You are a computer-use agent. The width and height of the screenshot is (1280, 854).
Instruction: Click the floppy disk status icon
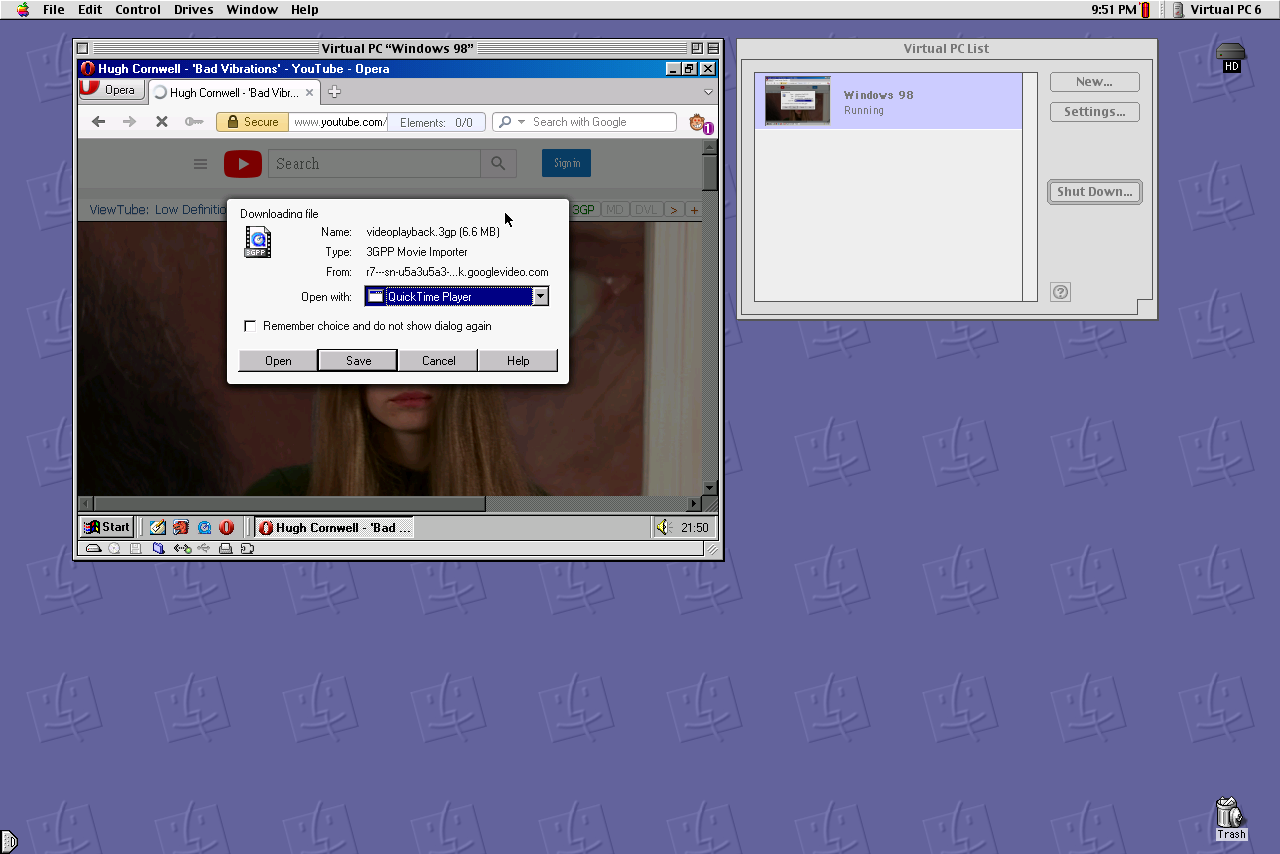pos(135,548)
